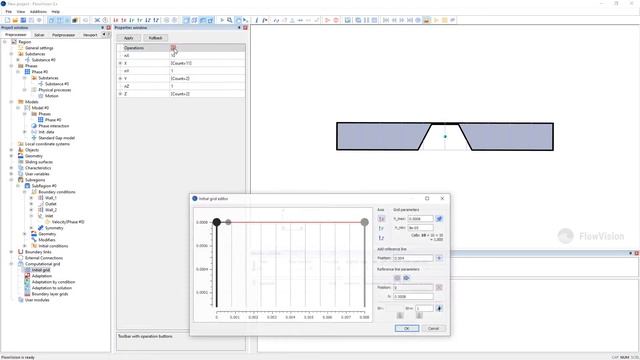
Task: Select Initial grid in project tree
Action: [41, 270]
